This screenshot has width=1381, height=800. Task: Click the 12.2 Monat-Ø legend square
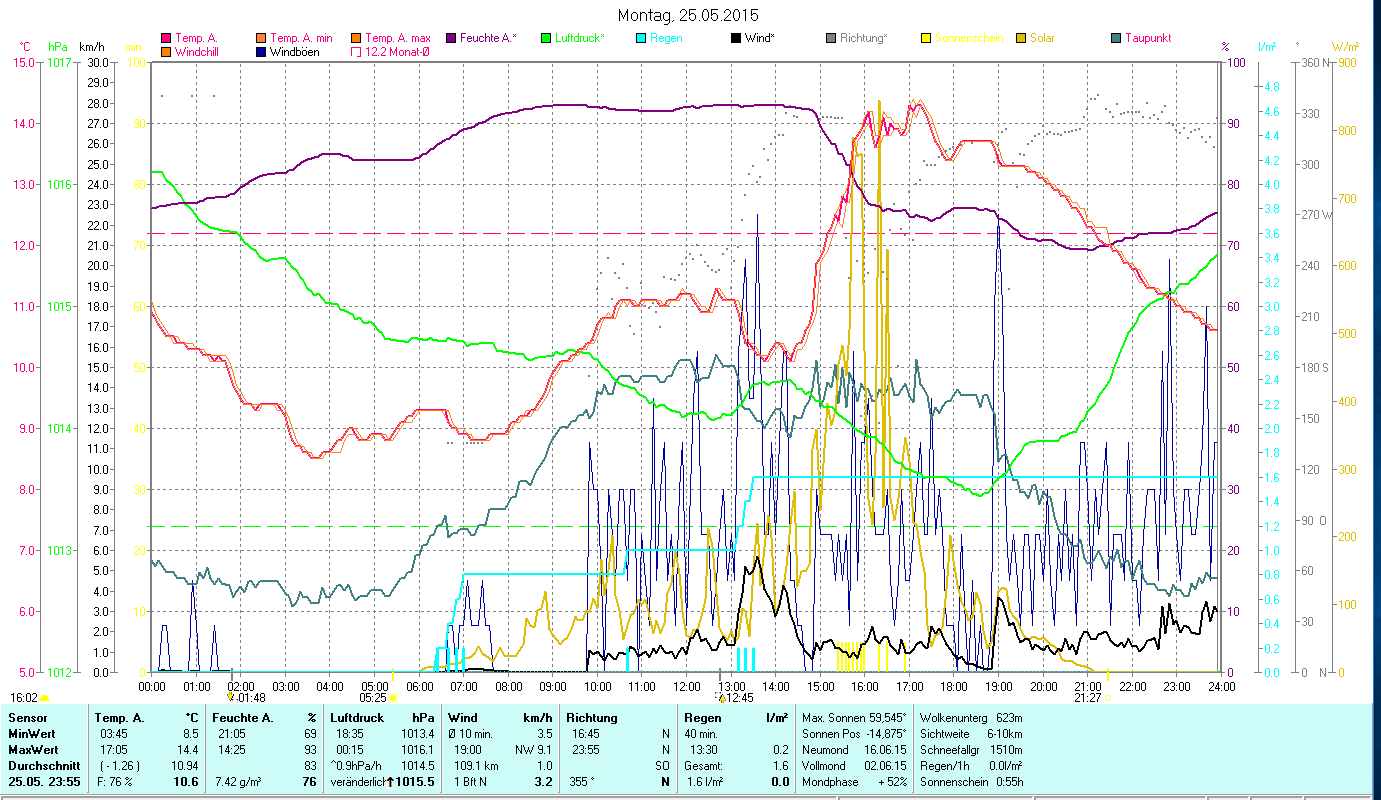356,51
